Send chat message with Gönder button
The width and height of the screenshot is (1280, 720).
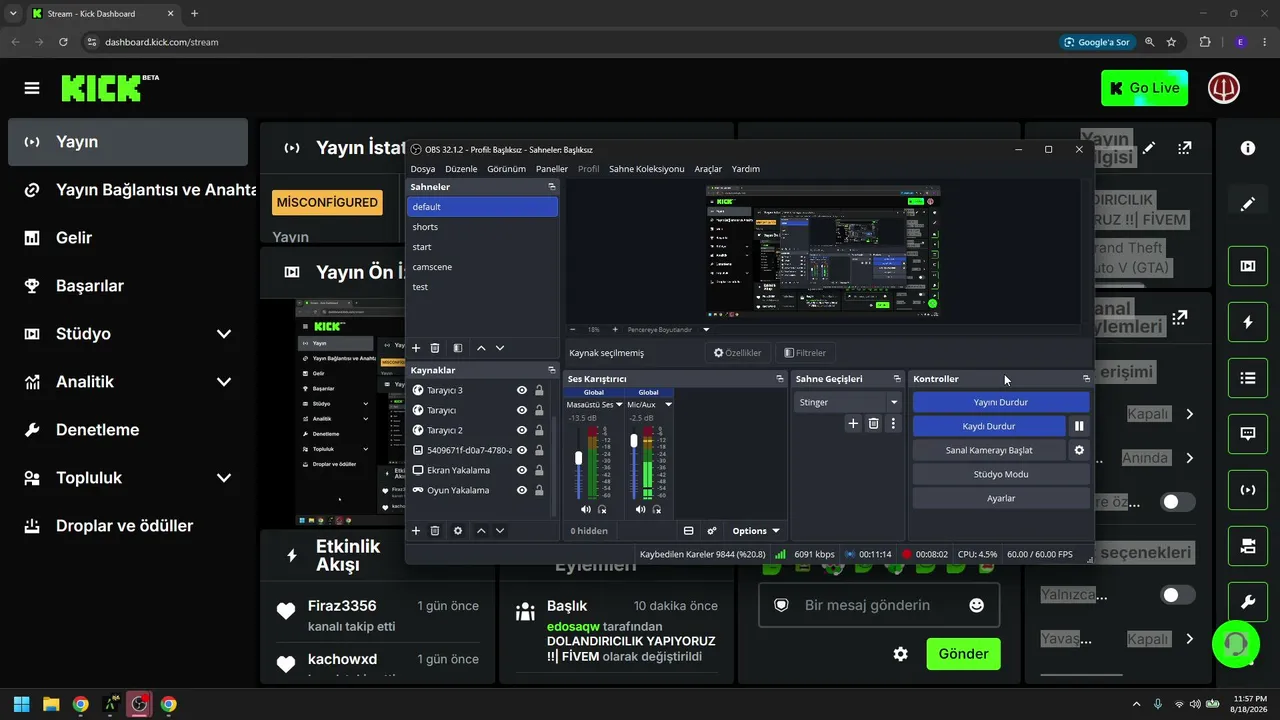963,654
